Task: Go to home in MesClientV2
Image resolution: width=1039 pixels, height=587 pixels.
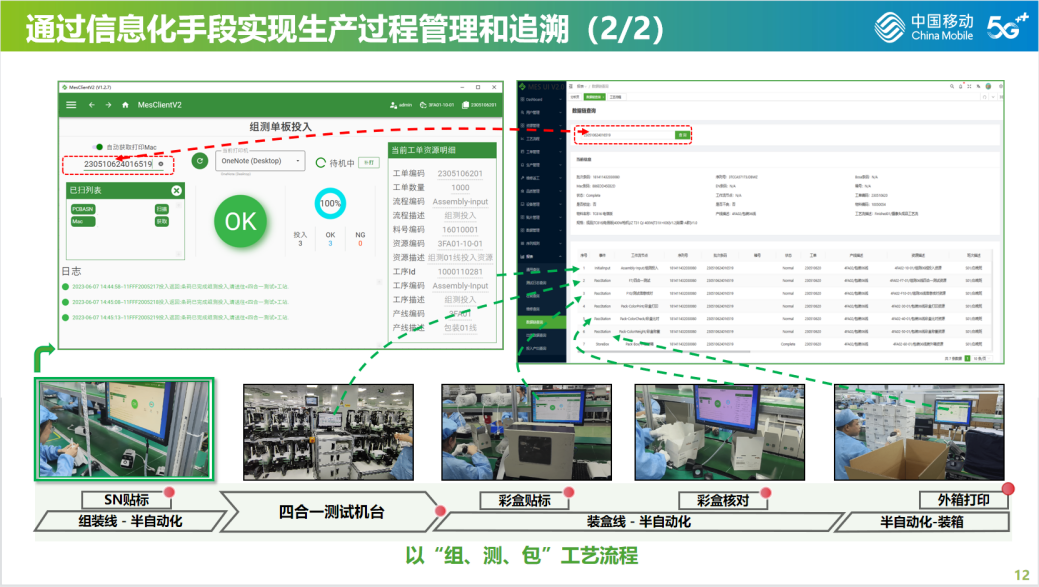Action: 125,105
